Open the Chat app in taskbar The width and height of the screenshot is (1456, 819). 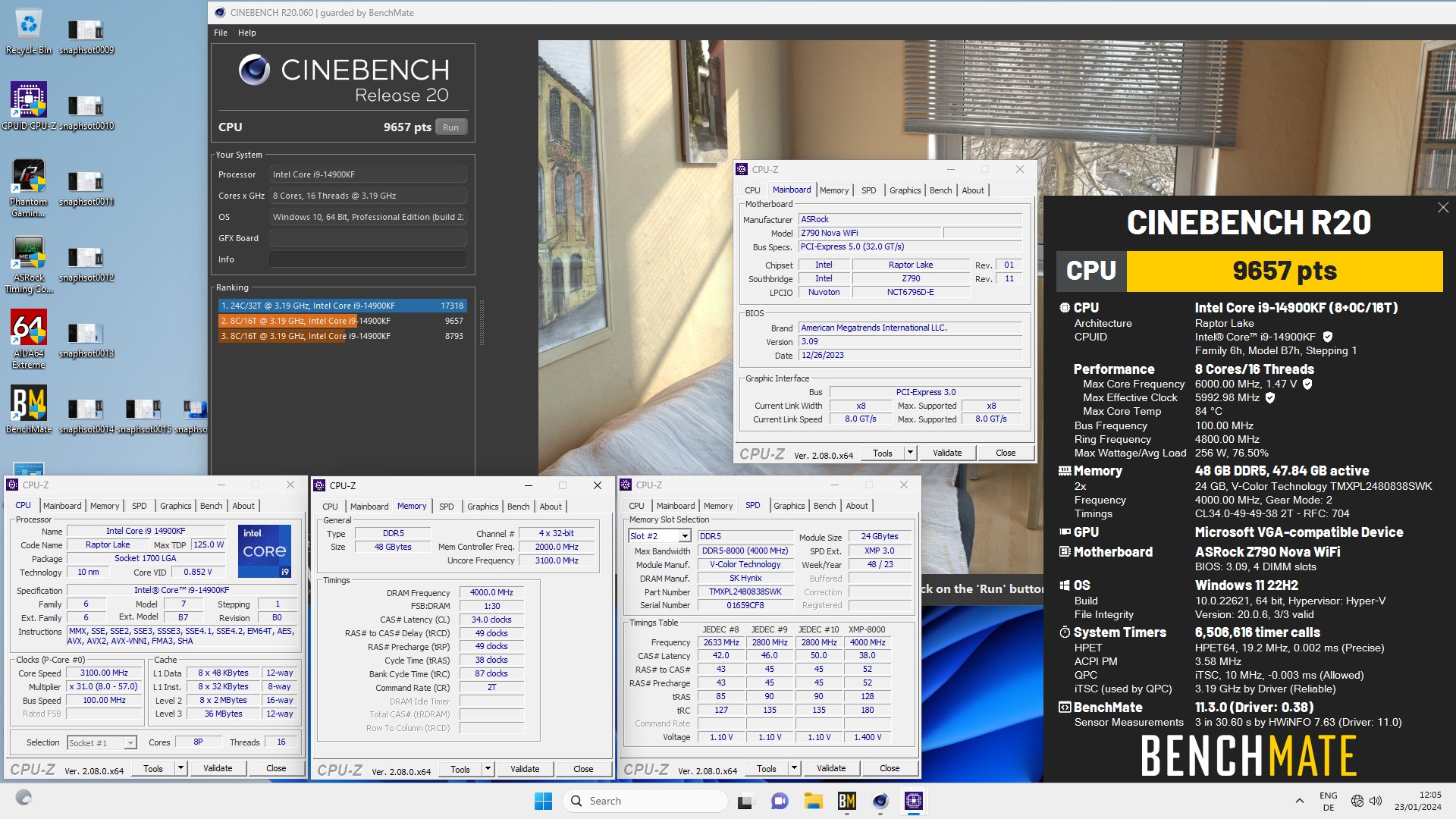tap(779, 801)
